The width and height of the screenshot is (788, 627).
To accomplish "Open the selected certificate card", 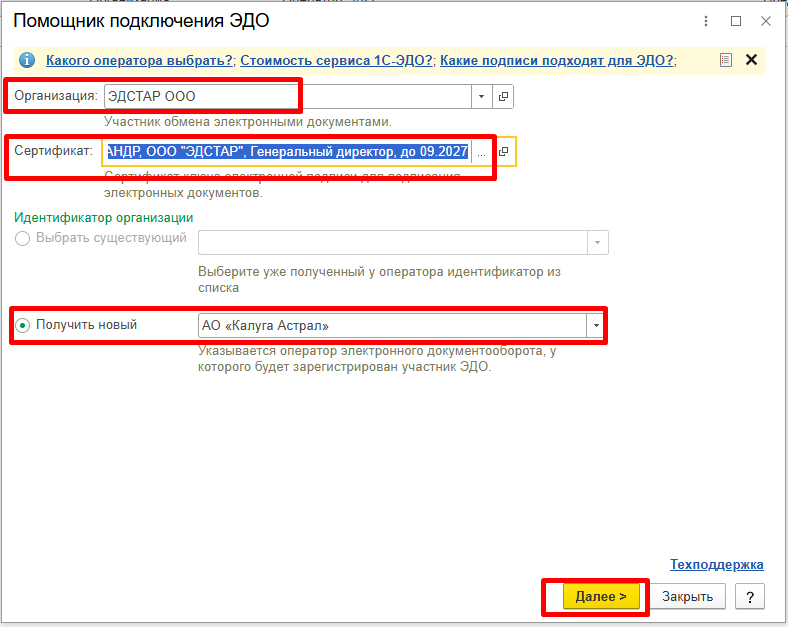I will (x=503, y=151).
